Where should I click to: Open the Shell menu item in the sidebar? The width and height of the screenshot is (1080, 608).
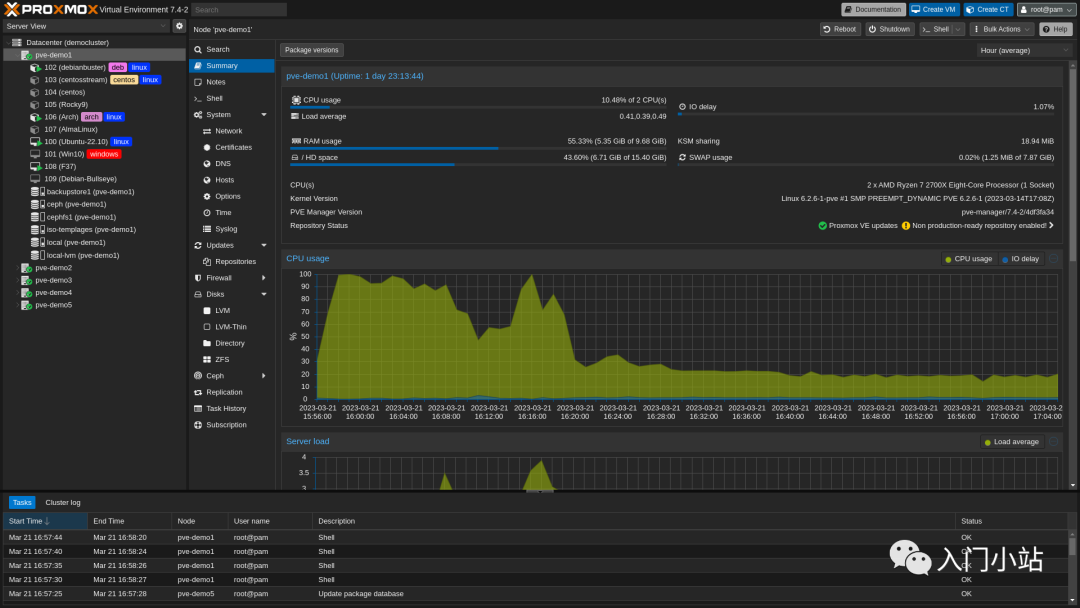[231, 98]
